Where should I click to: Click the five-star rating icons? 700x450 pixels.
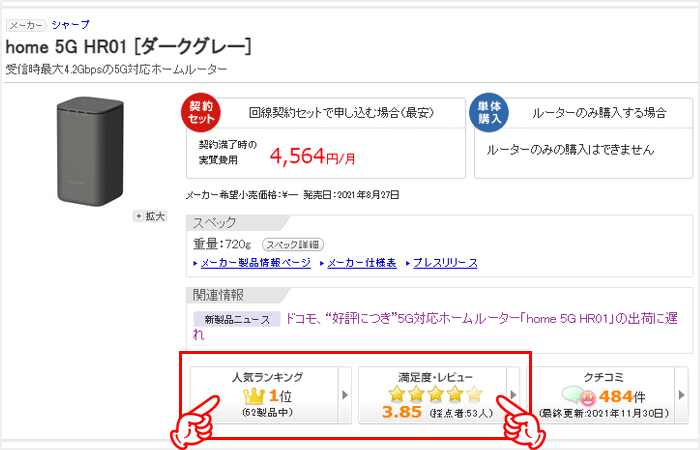(x=435, y=394)
